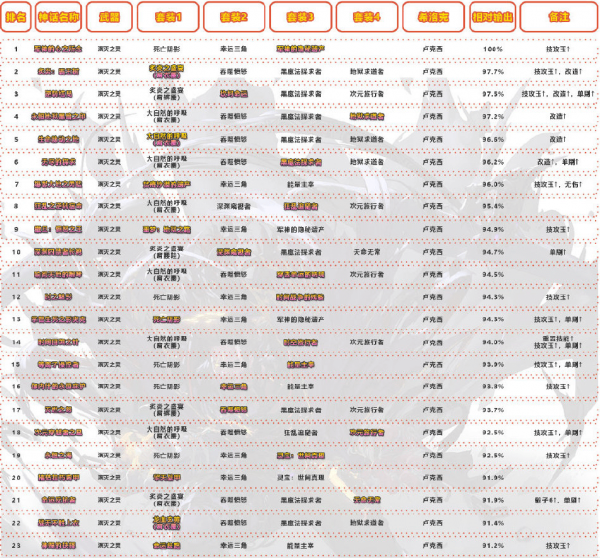Select 改造↑ remark in row 4
Viewport: 600px width, 558px height.
point(558,116)
